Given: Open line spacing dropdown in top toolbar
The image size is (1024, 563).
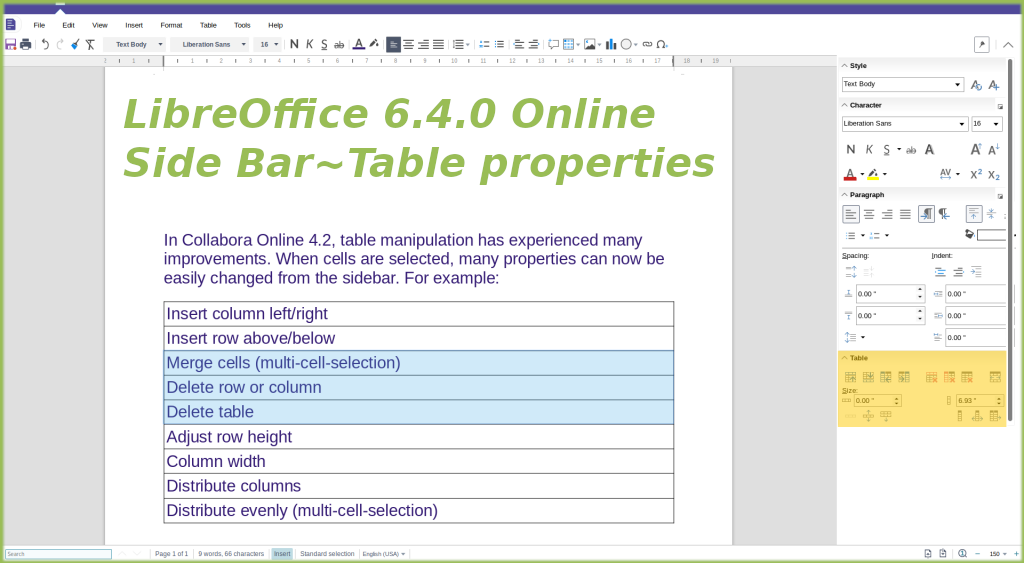Looking at the screenshot, I should [460, 44].
